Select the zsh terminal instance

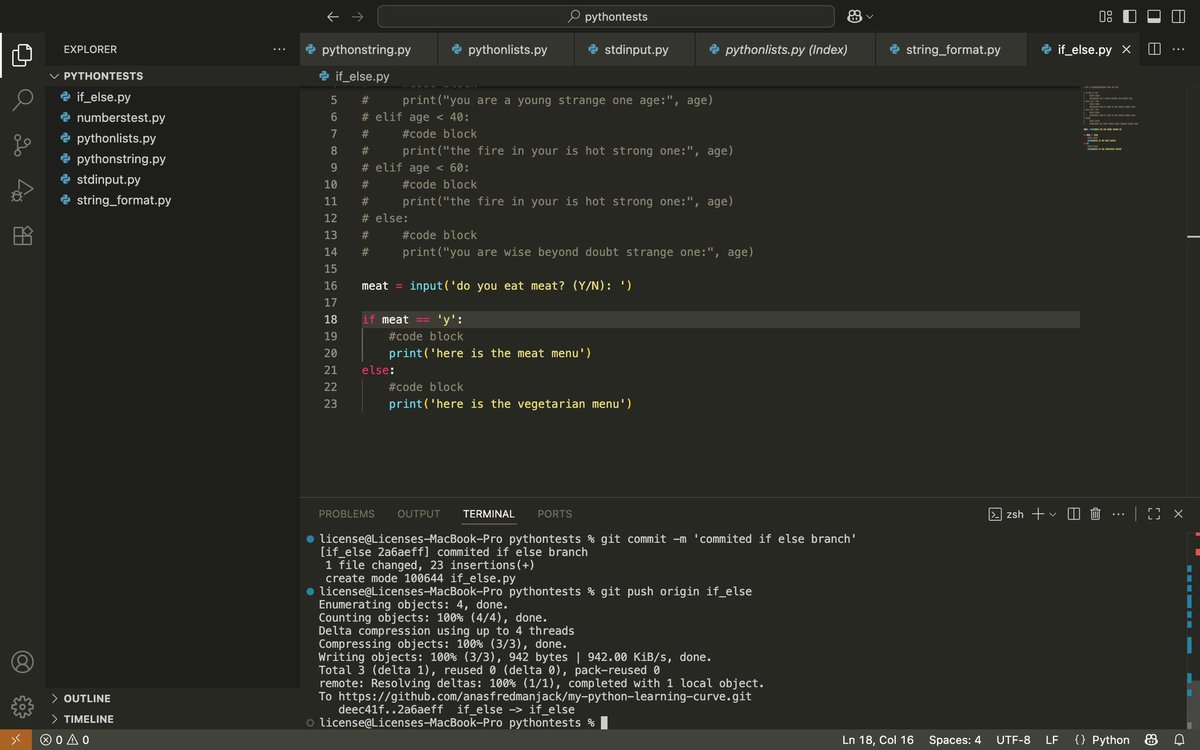tap(1007, 514)
